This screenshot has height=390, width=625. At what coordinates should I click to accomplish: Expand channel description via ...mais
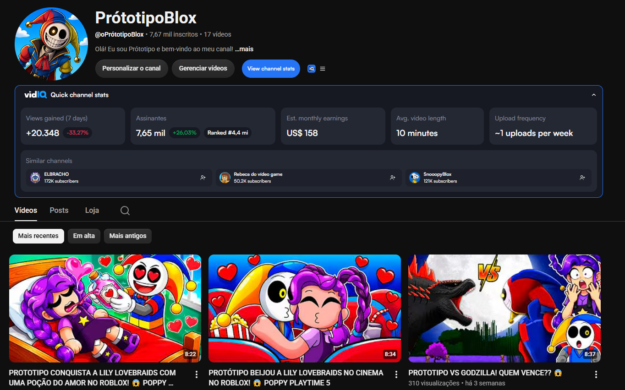click(x=244, y=49)
